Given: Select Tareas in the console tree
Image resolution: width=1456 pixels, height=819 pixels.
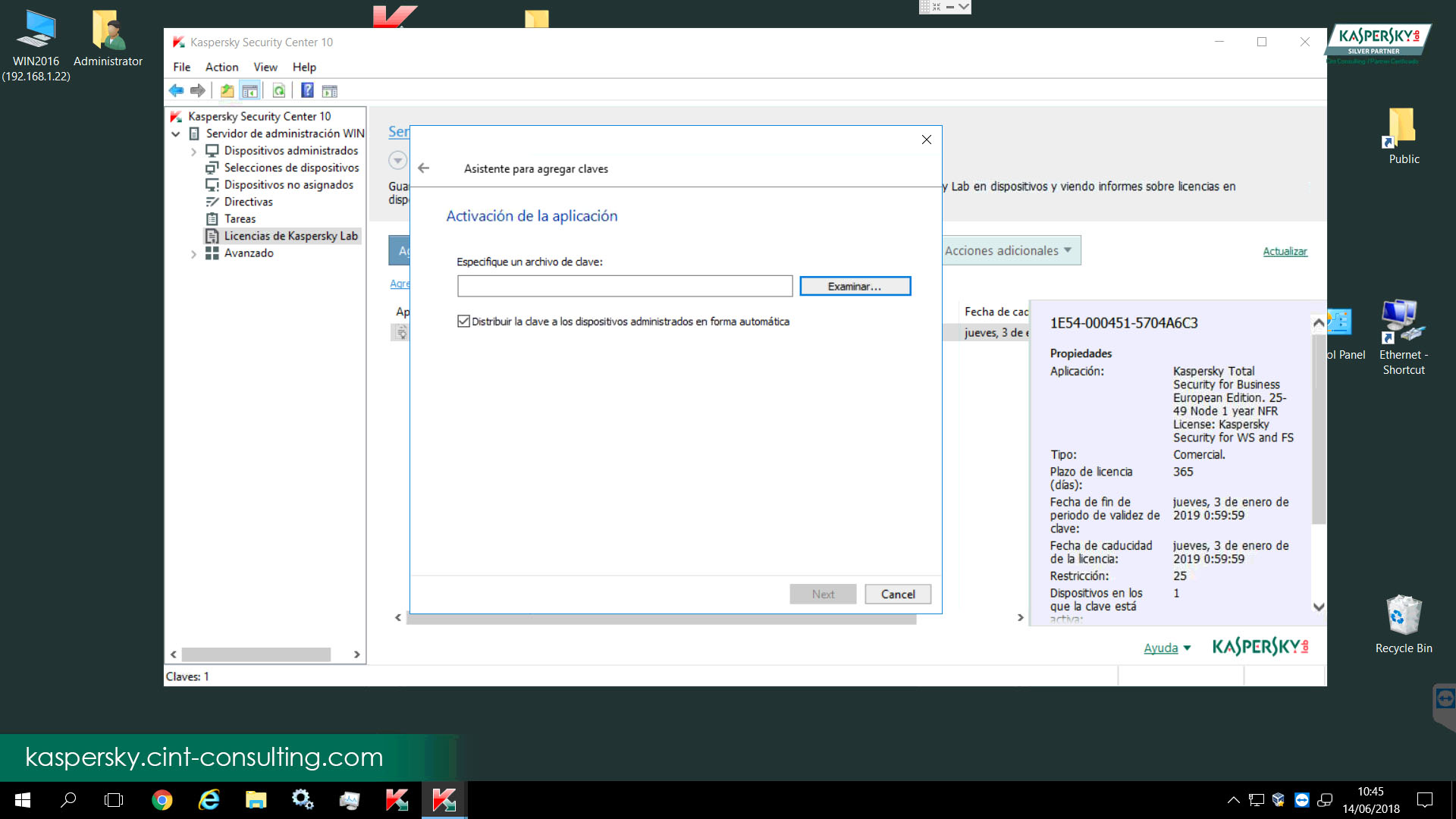Looking at the screenshot, I should (240, 219).
